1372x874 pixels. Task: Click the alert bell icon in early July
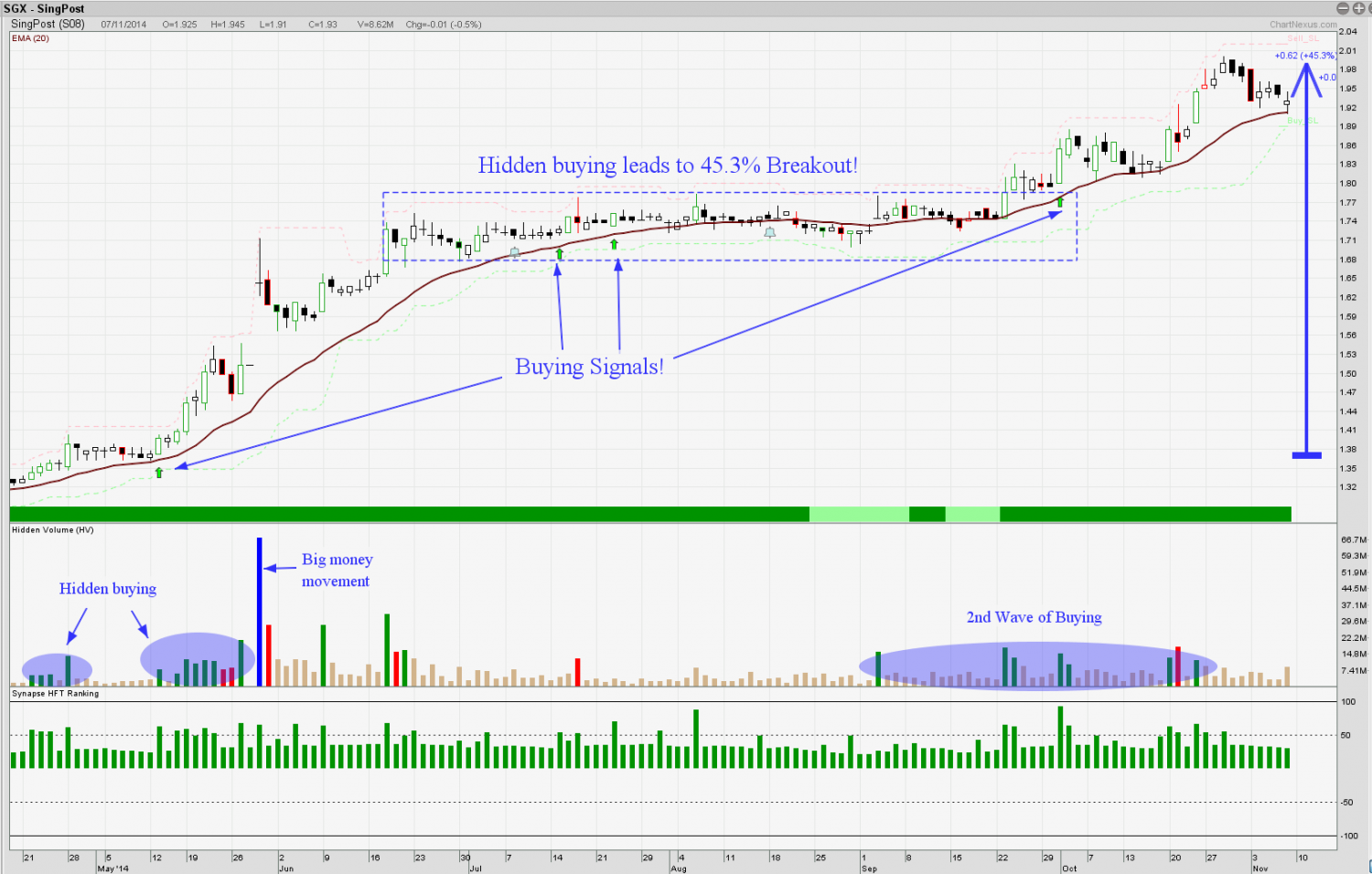tap(514, 252)
